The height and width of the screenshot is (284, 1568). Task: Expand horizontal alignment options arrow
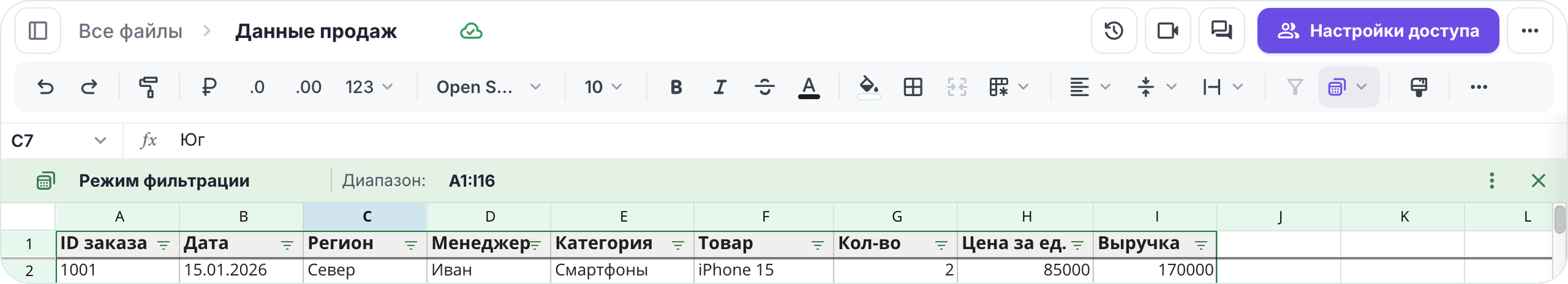pos(1106,87)
